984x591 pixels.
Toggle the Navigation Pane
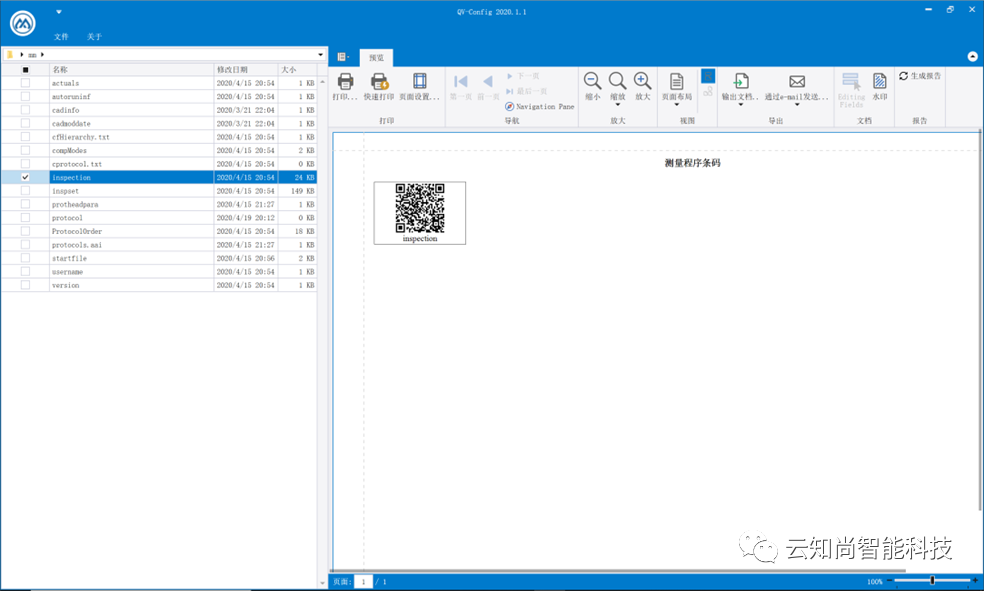coord(540,106)
